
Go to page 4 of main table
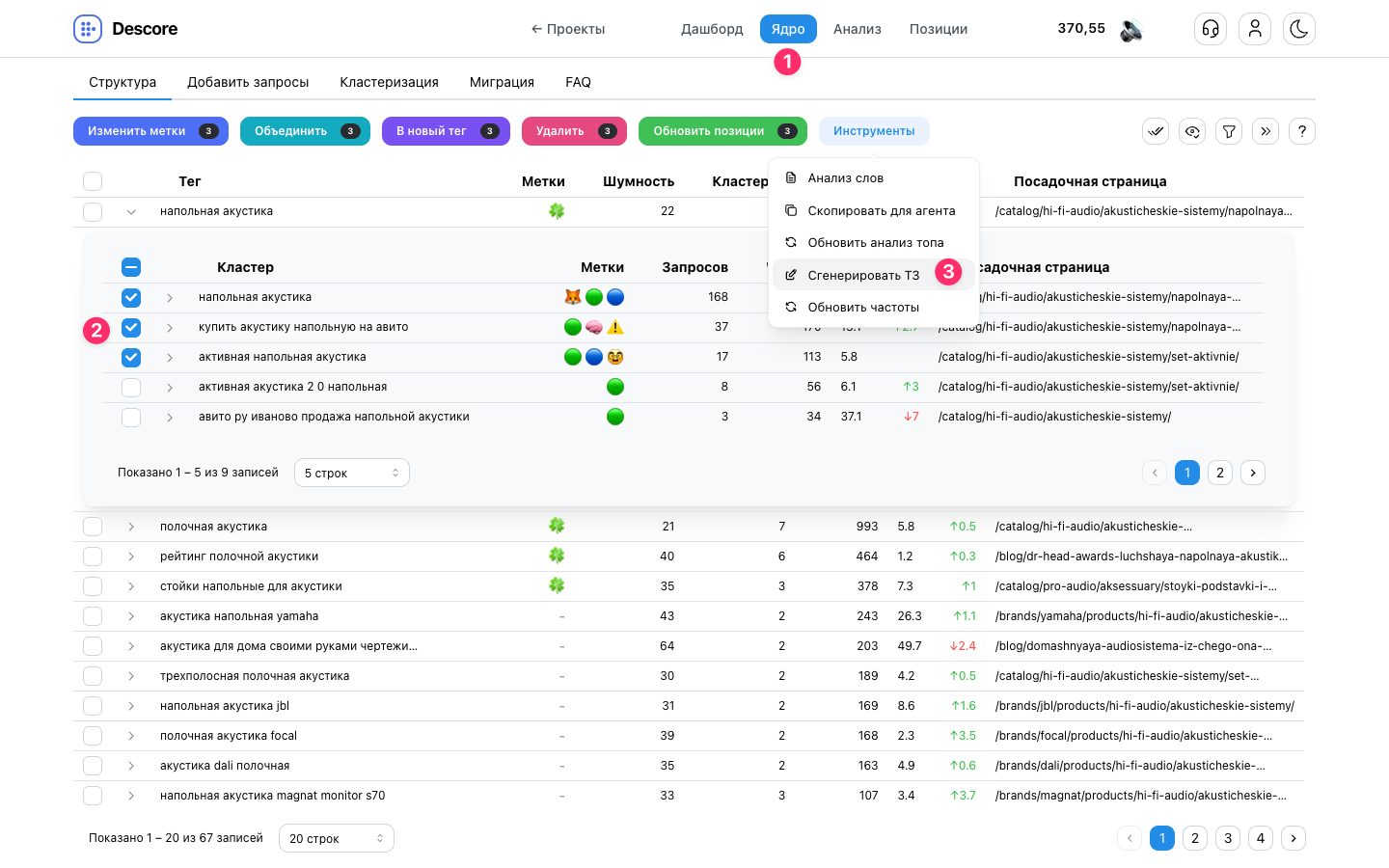pos(1261,838)
